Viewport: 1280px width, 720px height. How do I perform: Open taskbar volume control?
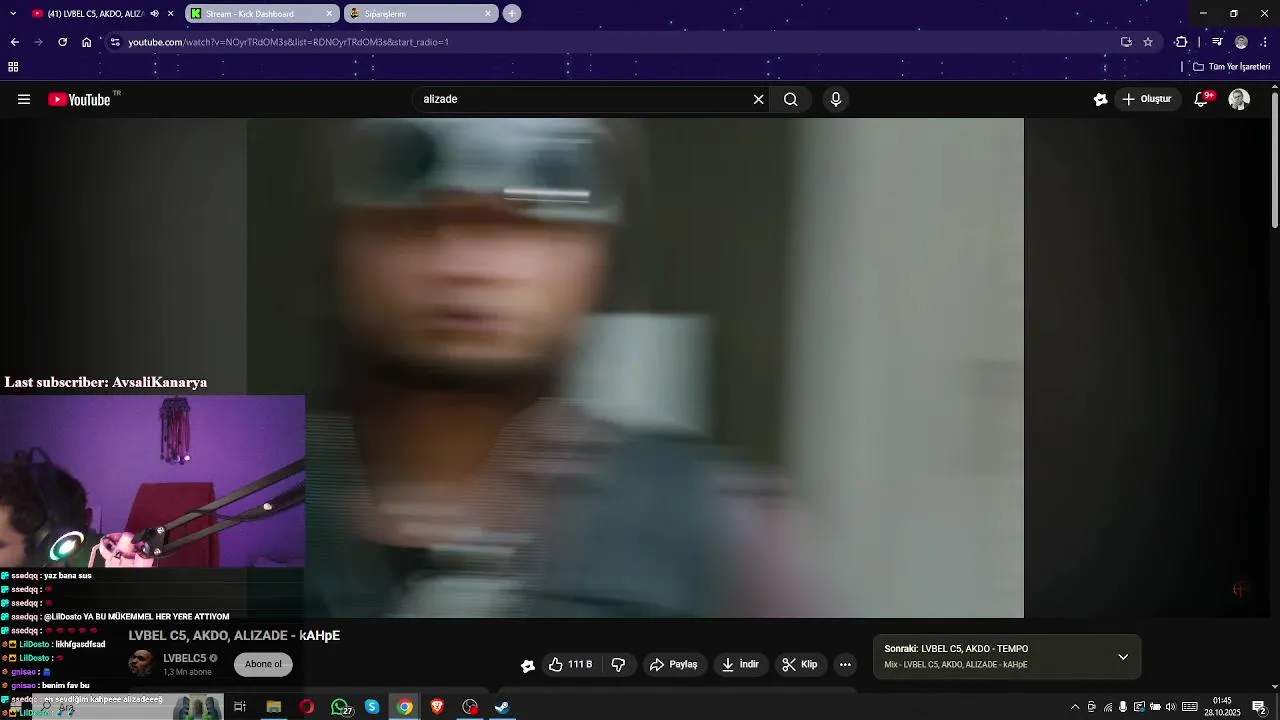tap(1171, 707)
